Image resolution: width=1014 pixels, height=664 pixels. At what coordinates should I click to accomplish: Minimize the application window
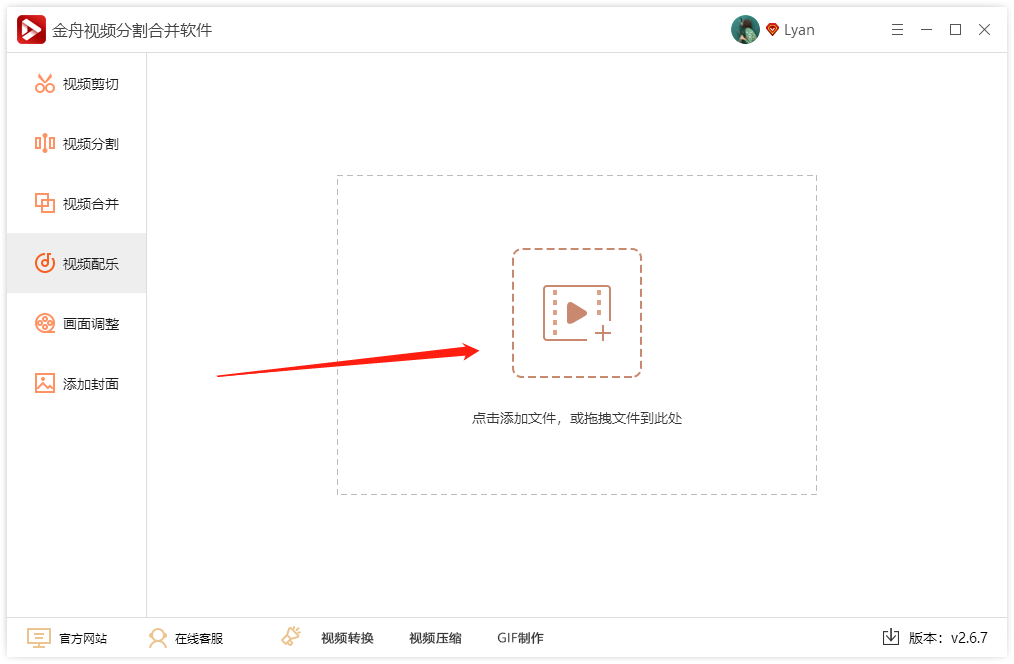pos(926,30)
